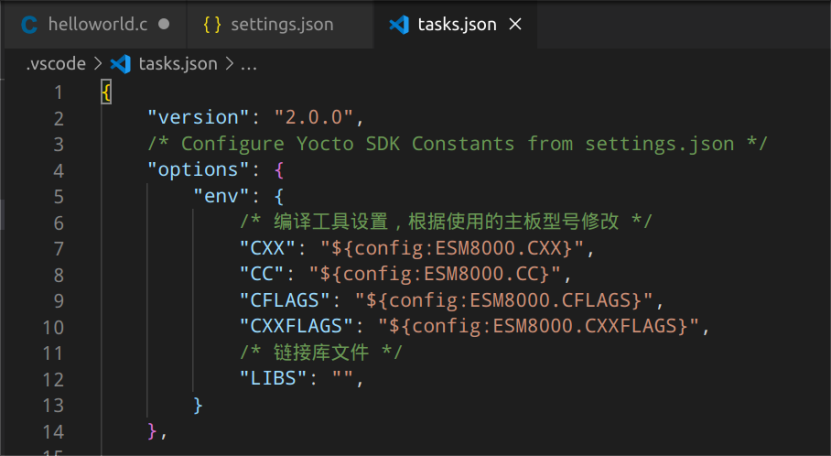Click the "CC" key on line 8
The height and width of the screenshot is (456, 831).
pos(261,274)
